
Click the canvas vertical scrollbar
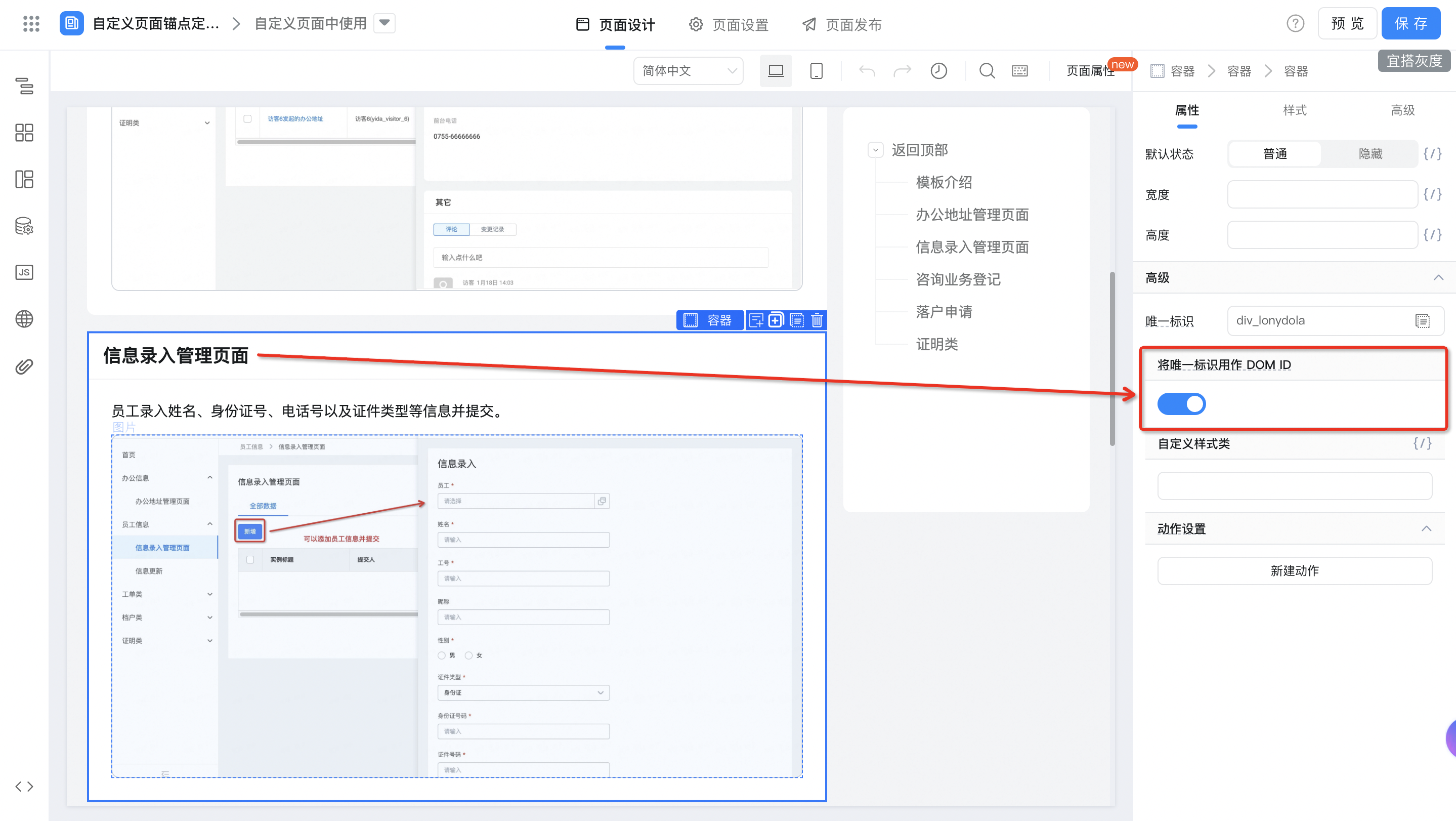[x=1112, y=359]
